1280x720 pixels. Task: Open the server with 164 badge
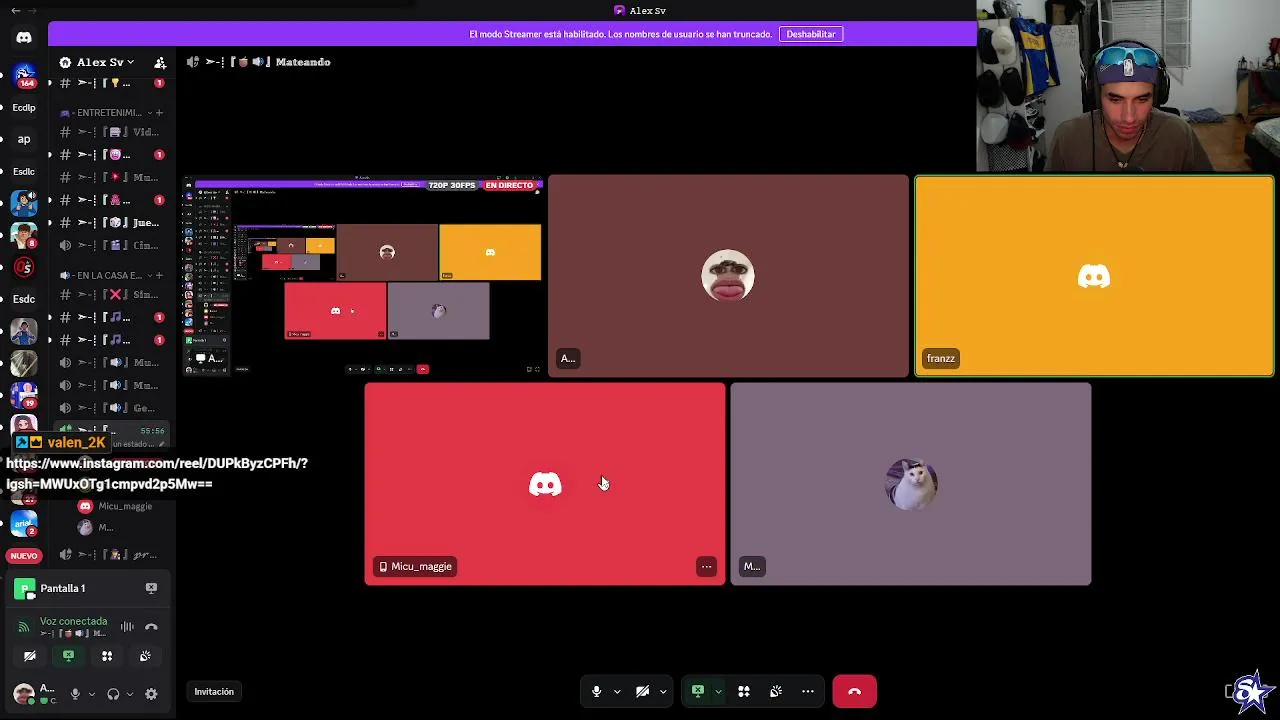tap(24, 74)
